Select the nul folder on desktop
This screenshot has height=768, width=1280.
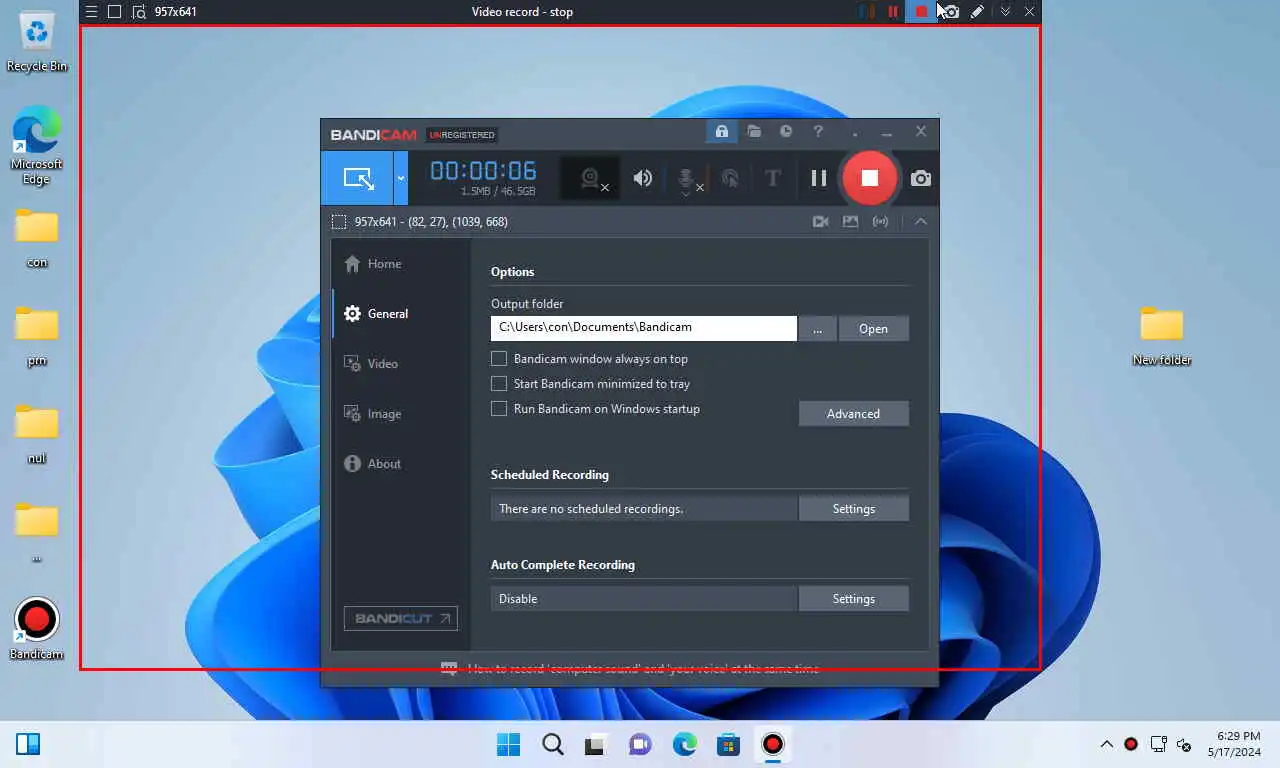coord(37,434)
